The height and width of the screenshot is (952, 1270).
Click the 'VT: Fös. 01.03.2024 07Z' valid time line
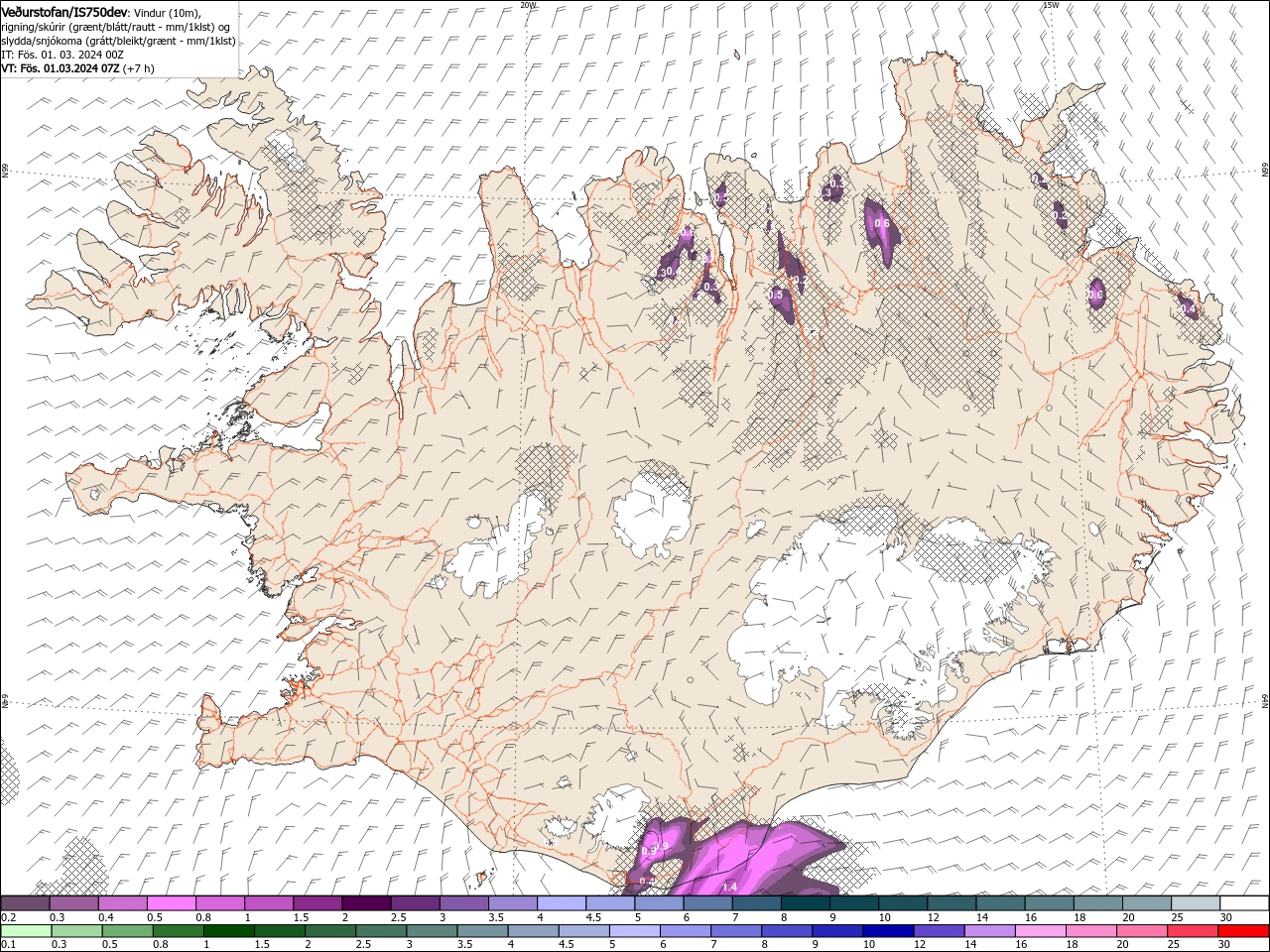click(x=61, y=68)
